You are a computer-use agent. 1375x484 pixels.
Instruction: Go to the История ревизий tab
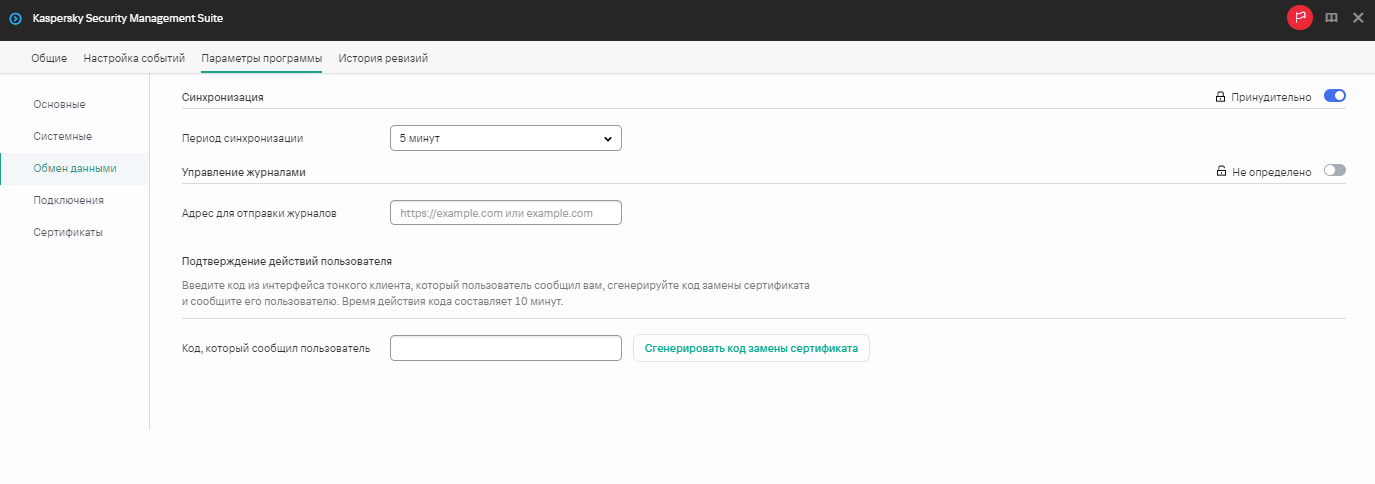pos(383,58)
